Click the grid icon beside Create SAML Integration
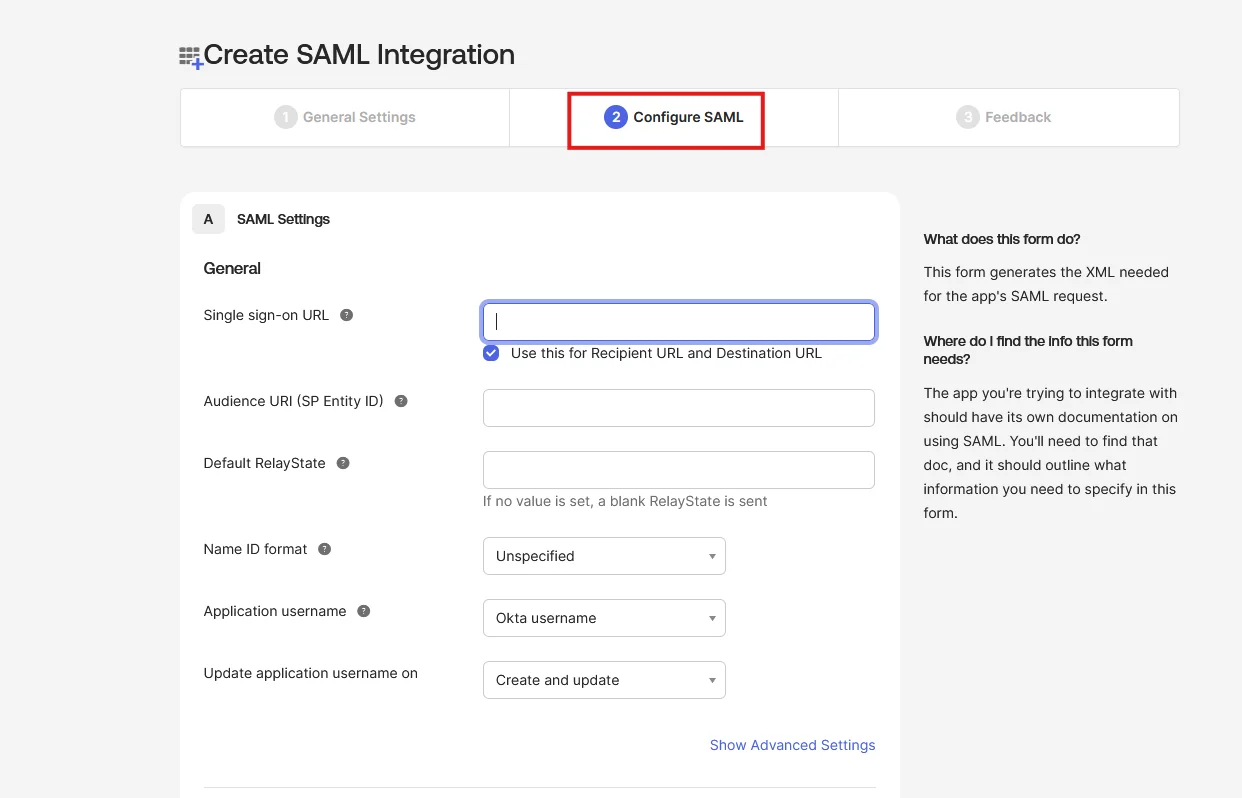1242x798 pixels. tap(188, 55)
